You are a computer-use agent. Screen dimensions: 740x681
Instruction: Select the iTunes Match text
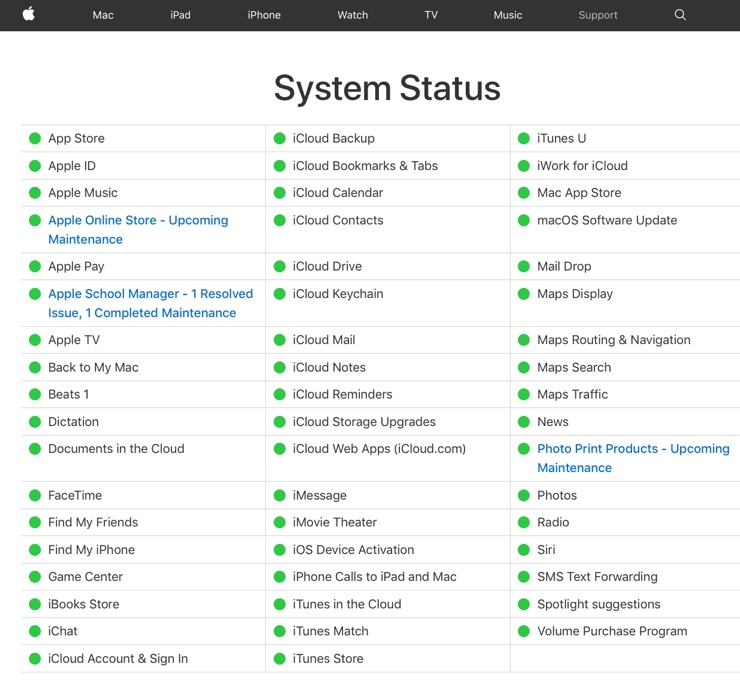pyautogui.click(x=330, y=631)
